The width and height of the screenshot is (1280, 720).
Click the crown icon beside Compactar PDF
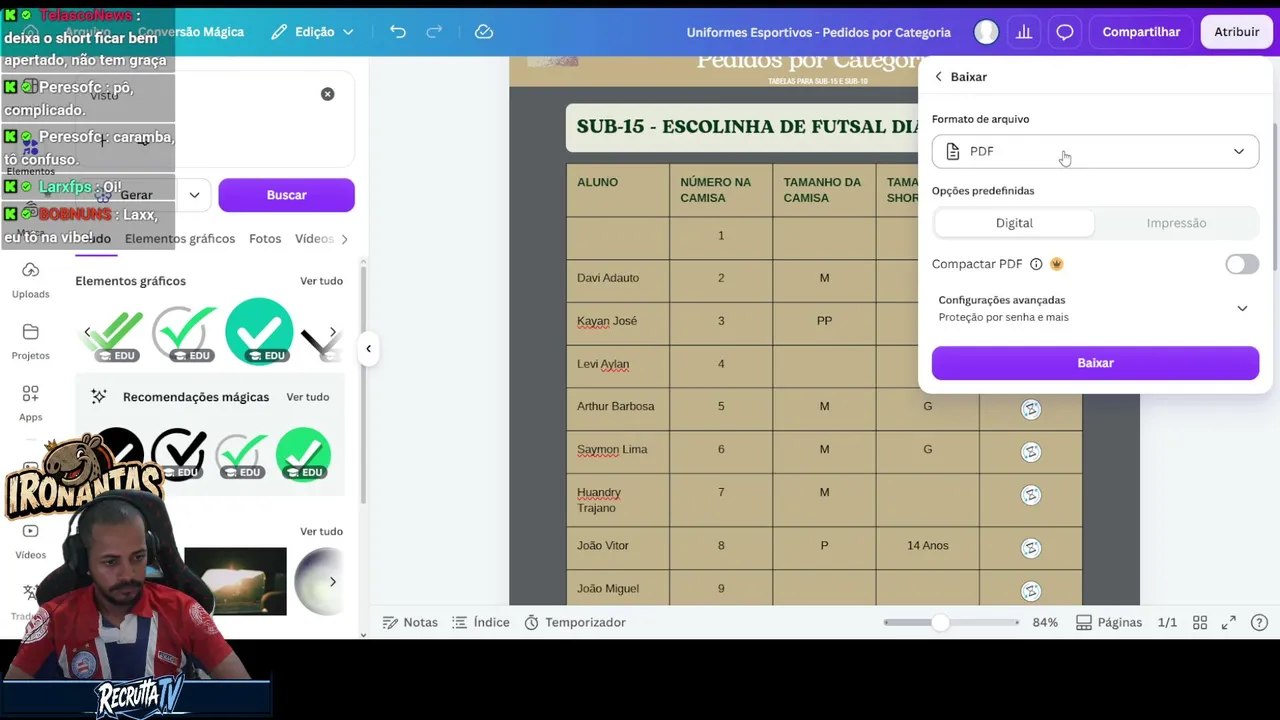(x=1057, y=264)
